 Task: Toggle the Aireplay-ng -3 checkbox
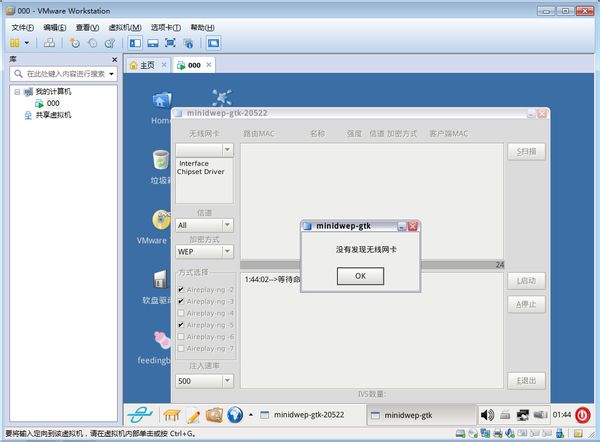click(181, 301)
